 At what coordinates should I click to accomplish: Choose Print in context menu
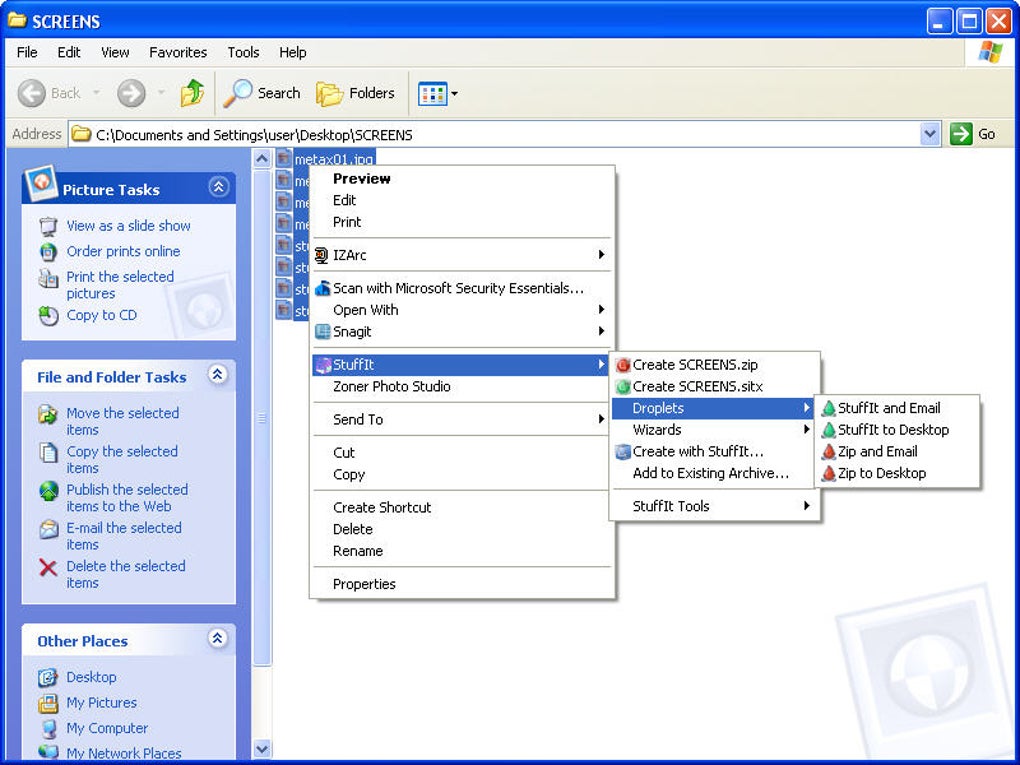point(463,222)
